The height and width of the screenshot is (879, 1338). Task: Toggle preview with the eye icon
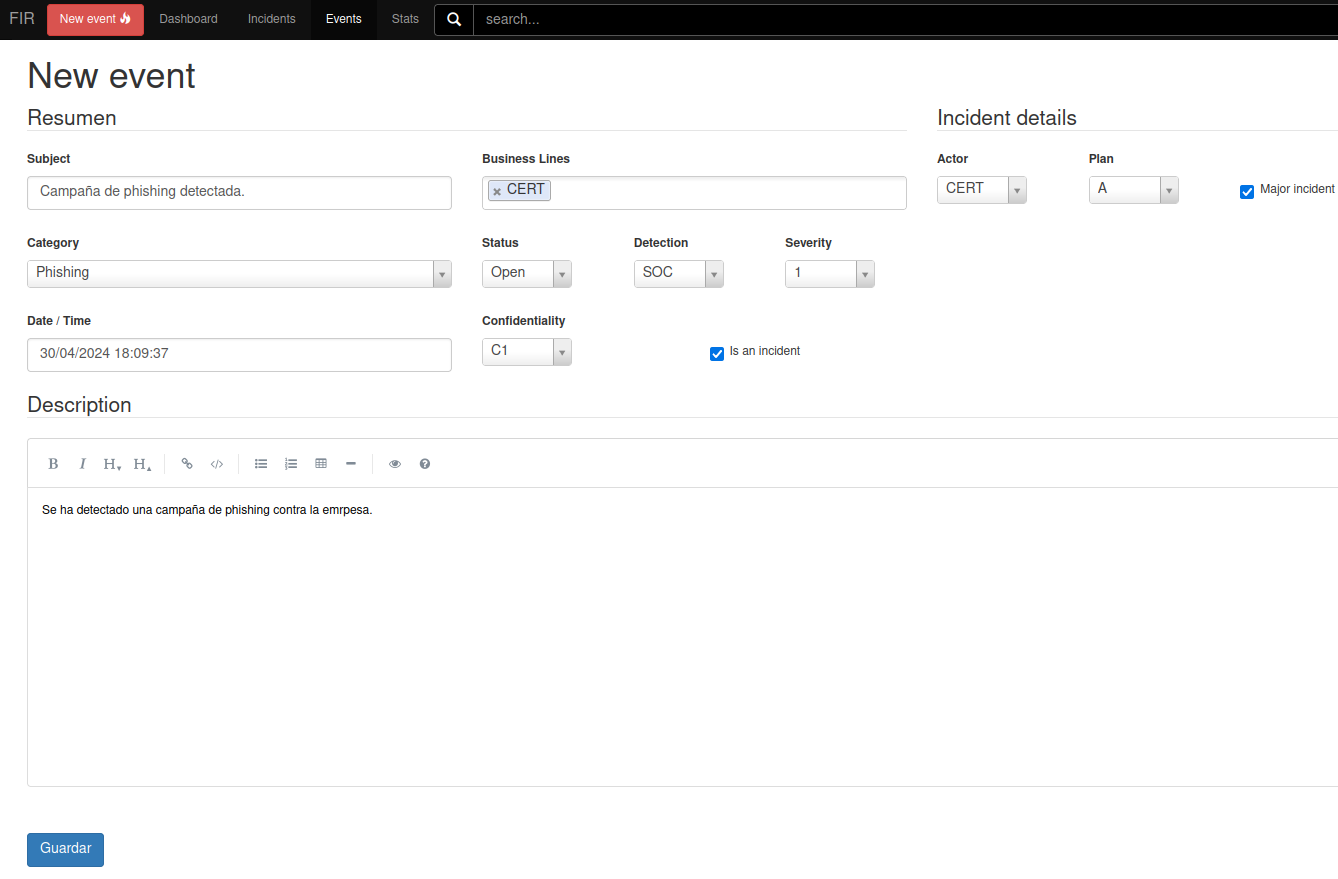point(395,464)
